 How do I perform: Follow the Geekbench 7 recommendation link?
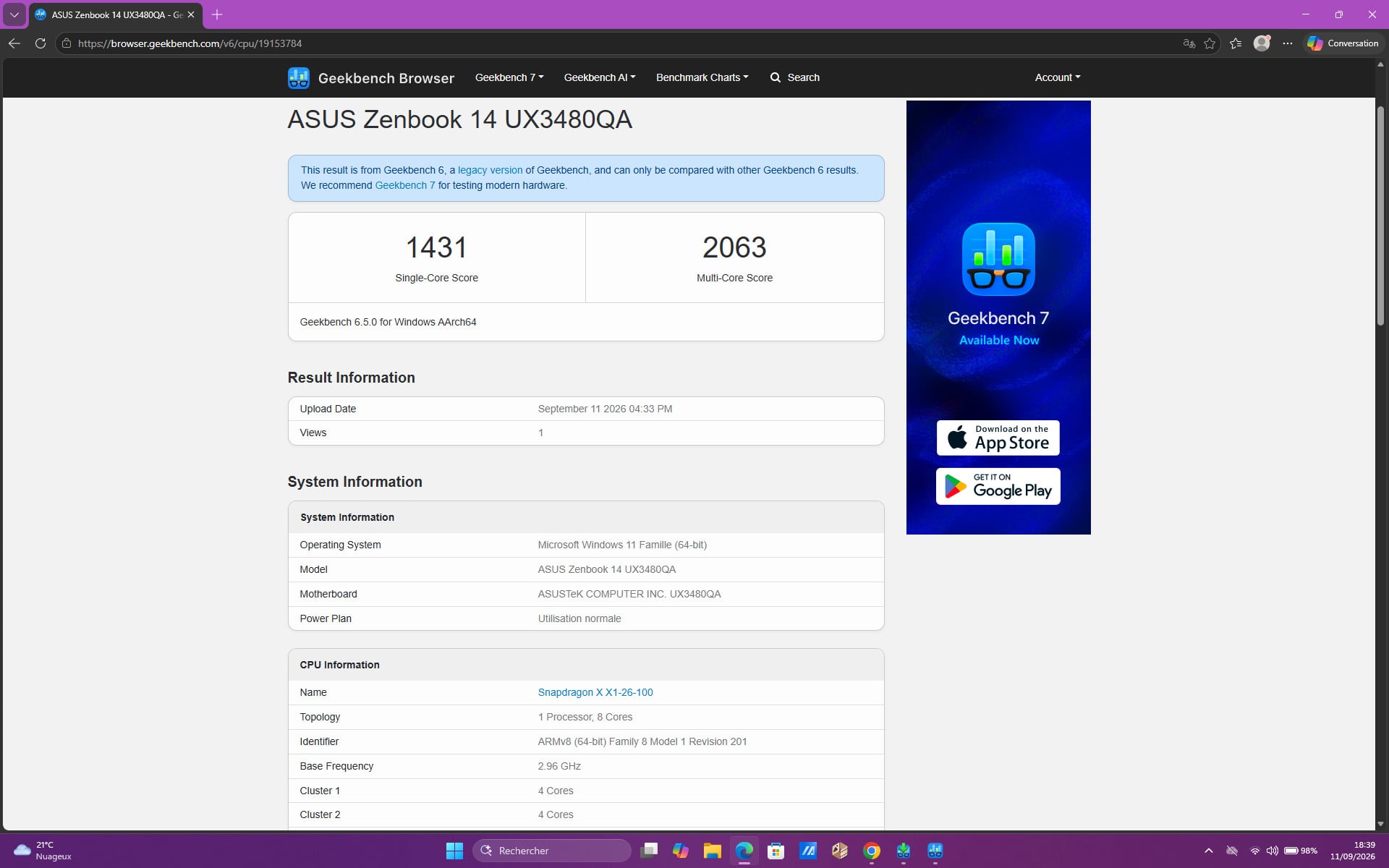(405, 185)
